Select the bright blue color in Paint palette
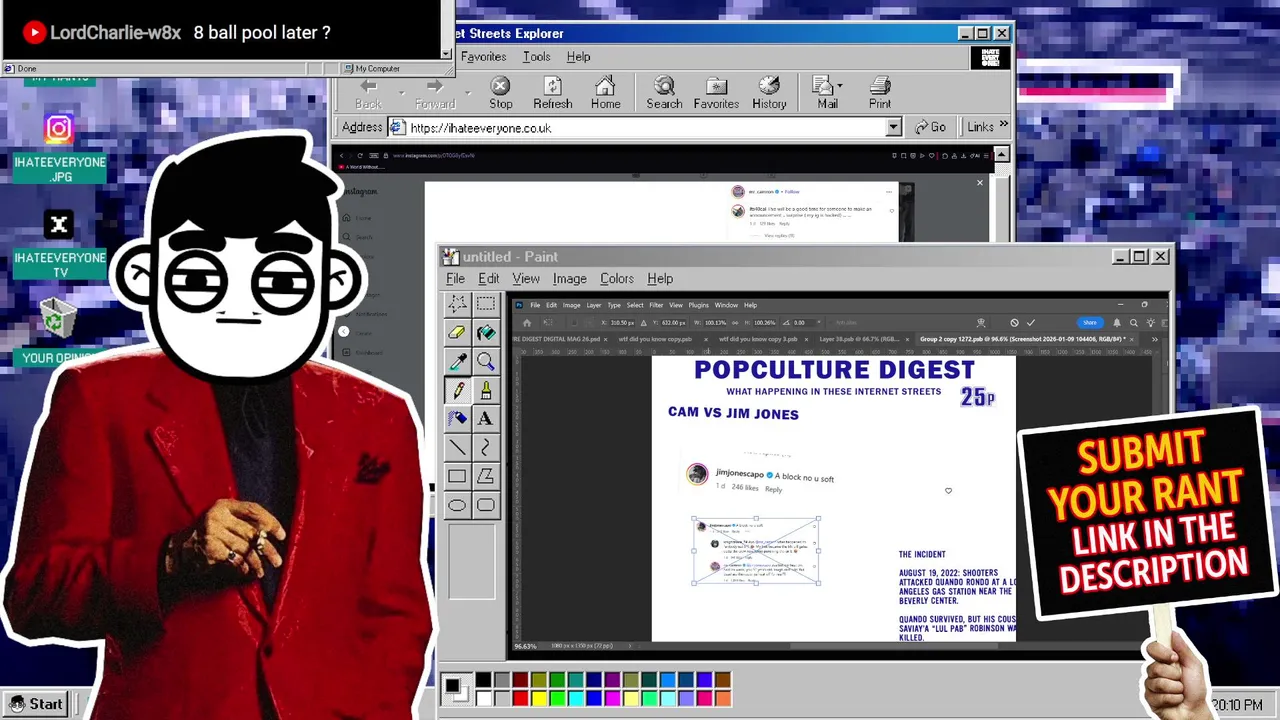 [x=594, y=697]
